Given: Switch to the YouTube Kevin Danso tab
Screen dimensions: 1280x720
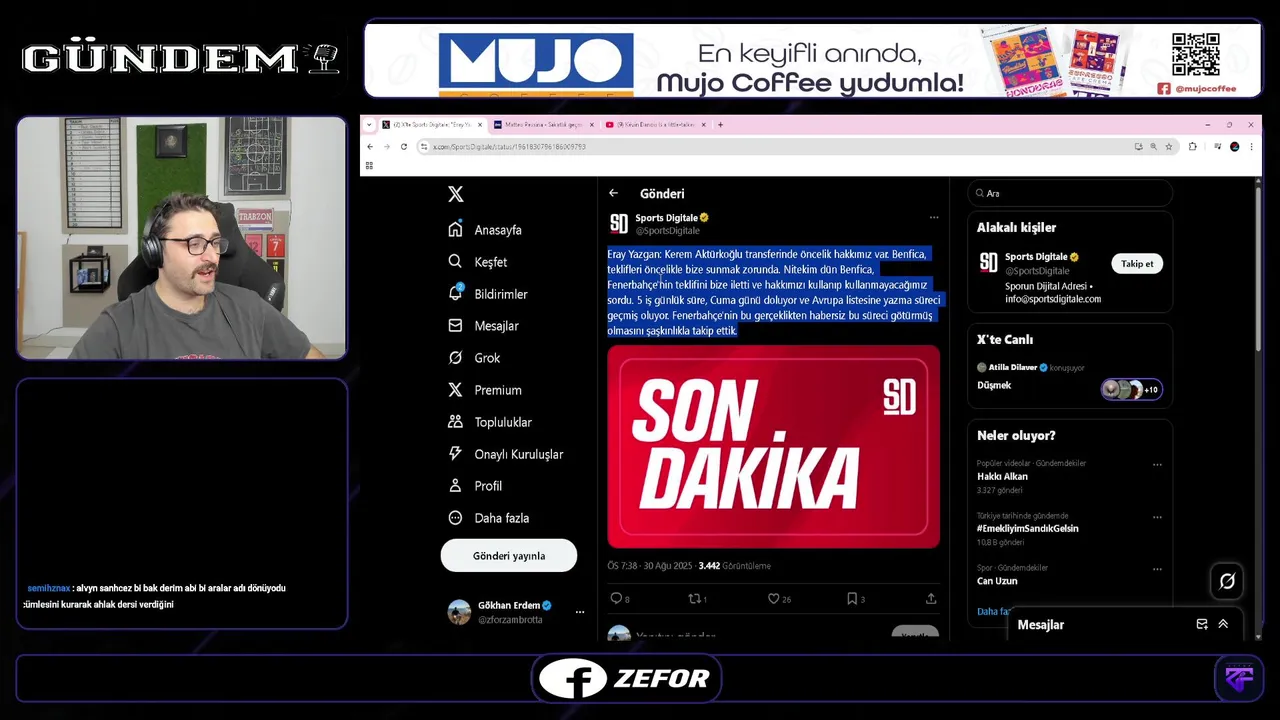Looking at the screenshot, I should [x=655, y=125].
